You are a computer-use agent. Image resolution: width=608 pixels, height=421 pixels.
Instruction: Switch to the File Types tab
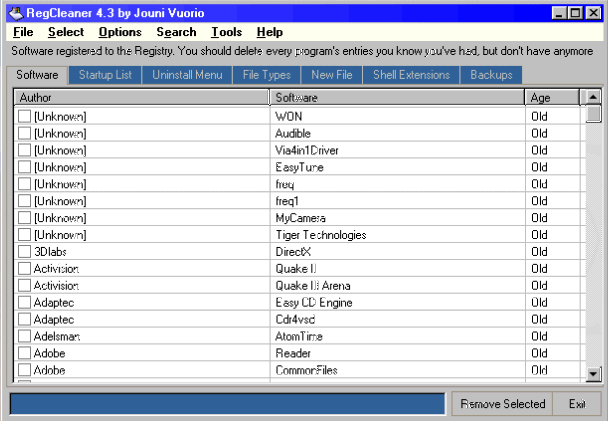(267, 75)
